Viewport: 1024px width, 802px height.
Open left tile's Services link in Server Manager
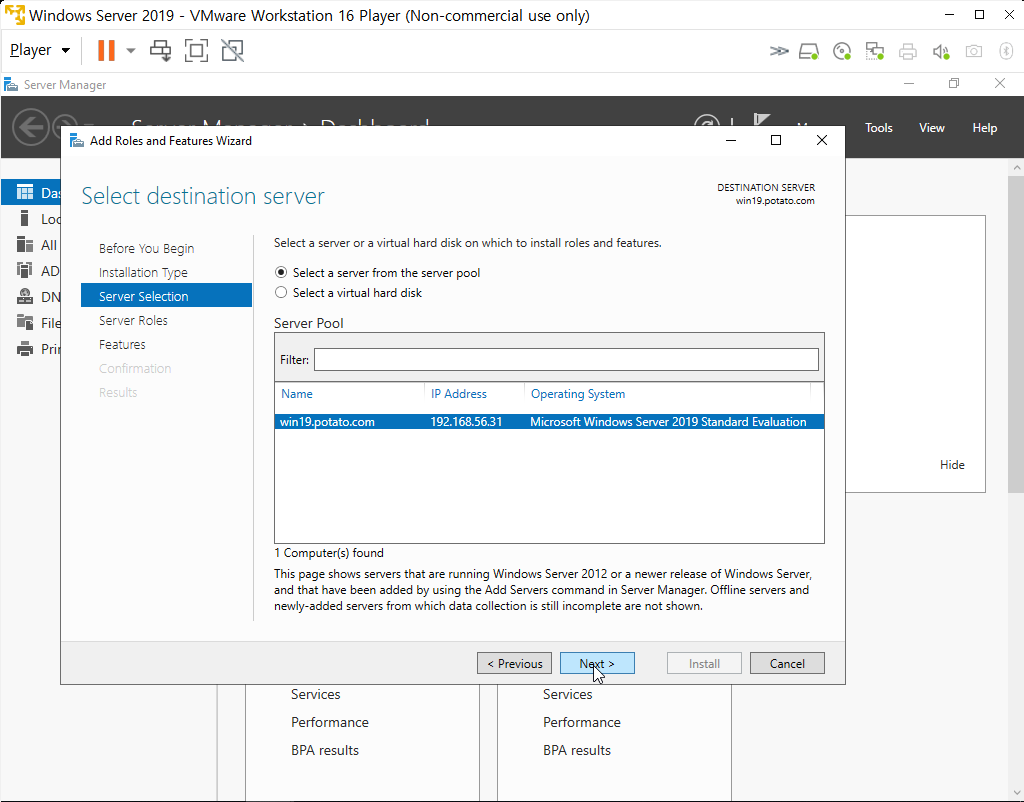coord(315,694)
